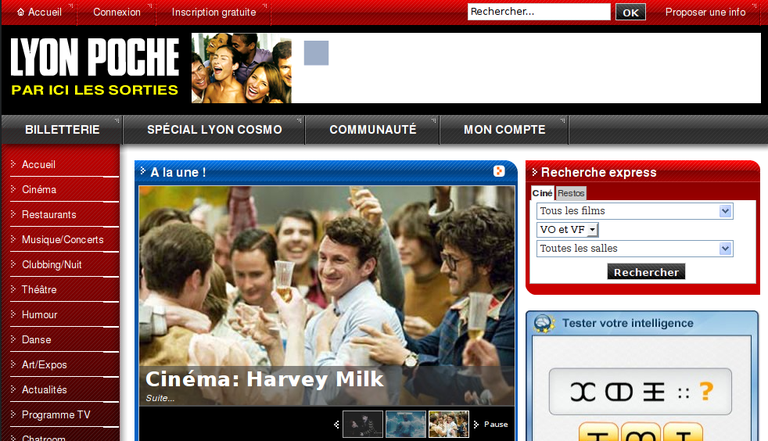Viewport: 768px width, 441px height.
Task: Click the Cinéma: Harvey Milk headline
Action: (x=264, y=379)
